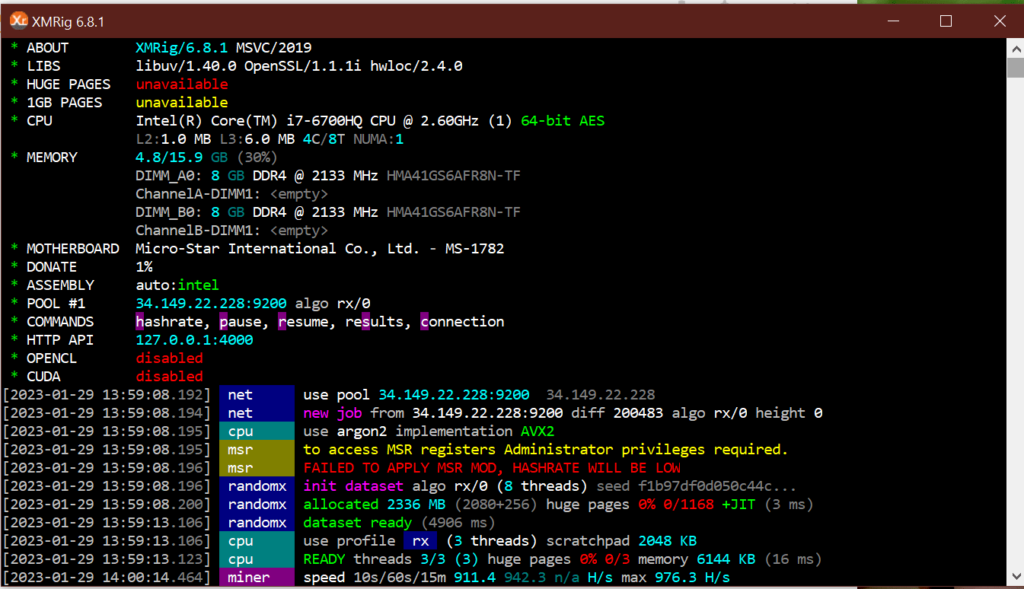This screenshot has height=589, width=1024.
Task: Click POOL #1 address '34.149.22.228:9200'
Action: (x=211, y=304)
